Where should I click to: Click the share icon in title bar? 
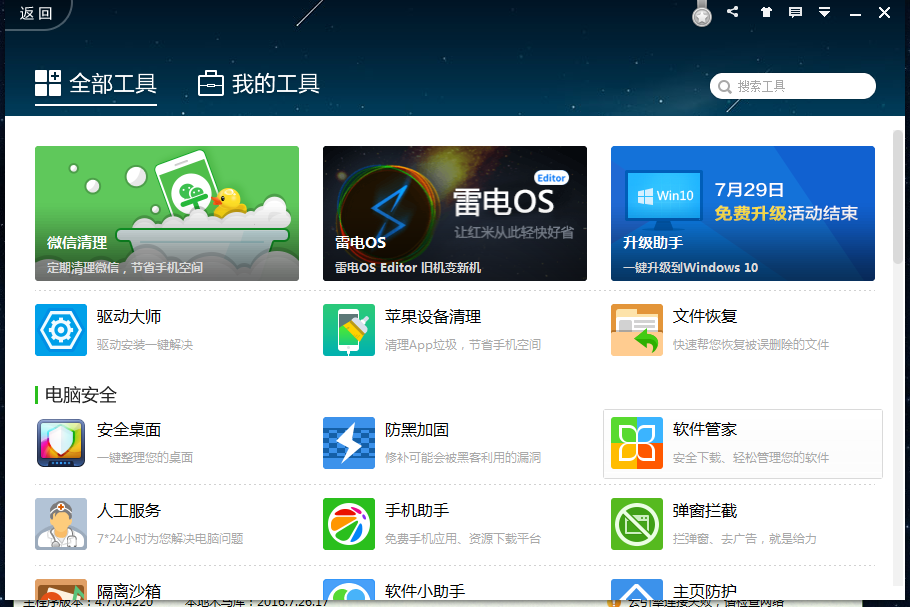(x=732, y=12)
